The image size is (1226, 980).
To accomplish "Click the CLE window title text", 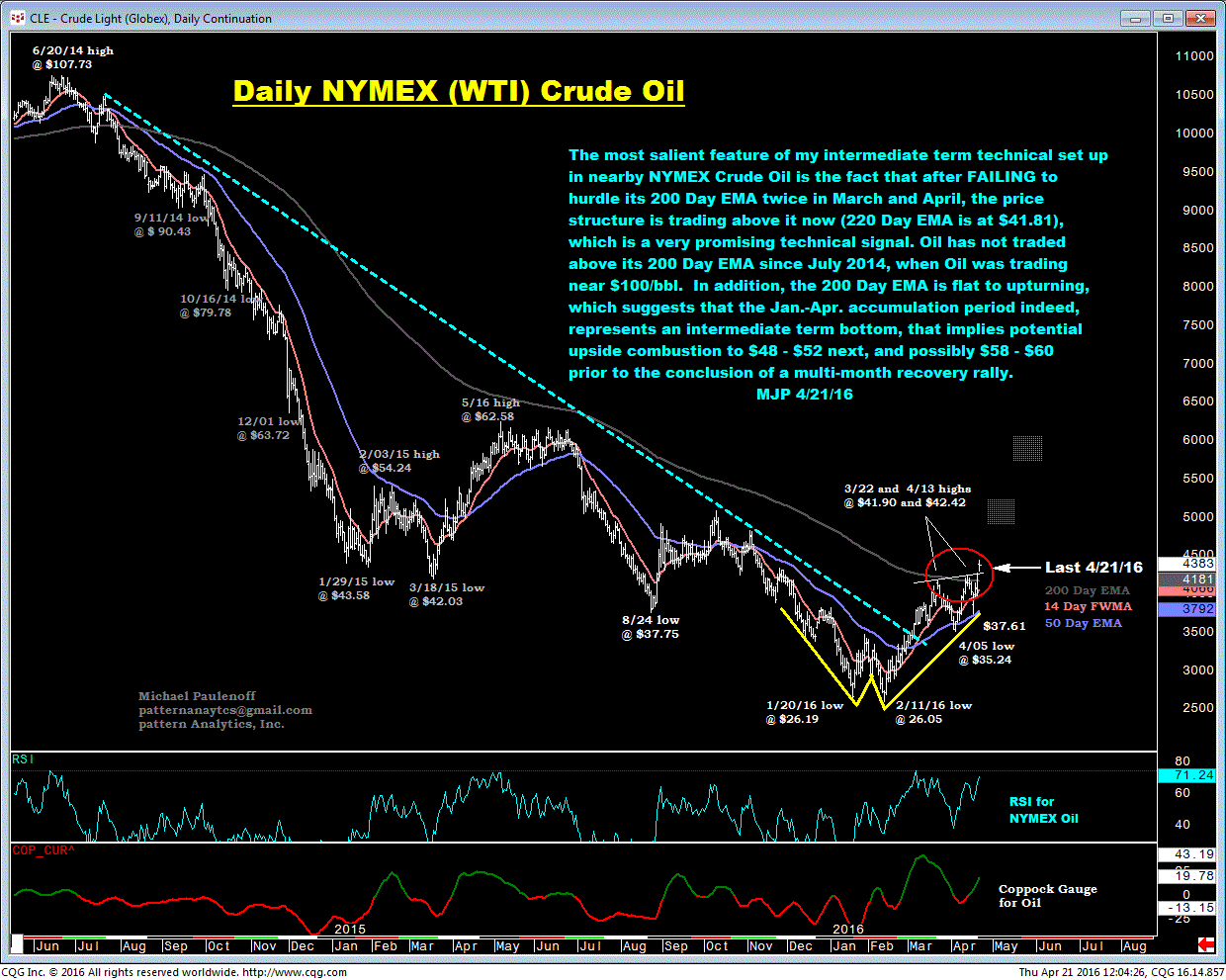I will click(x=151, y=18).
